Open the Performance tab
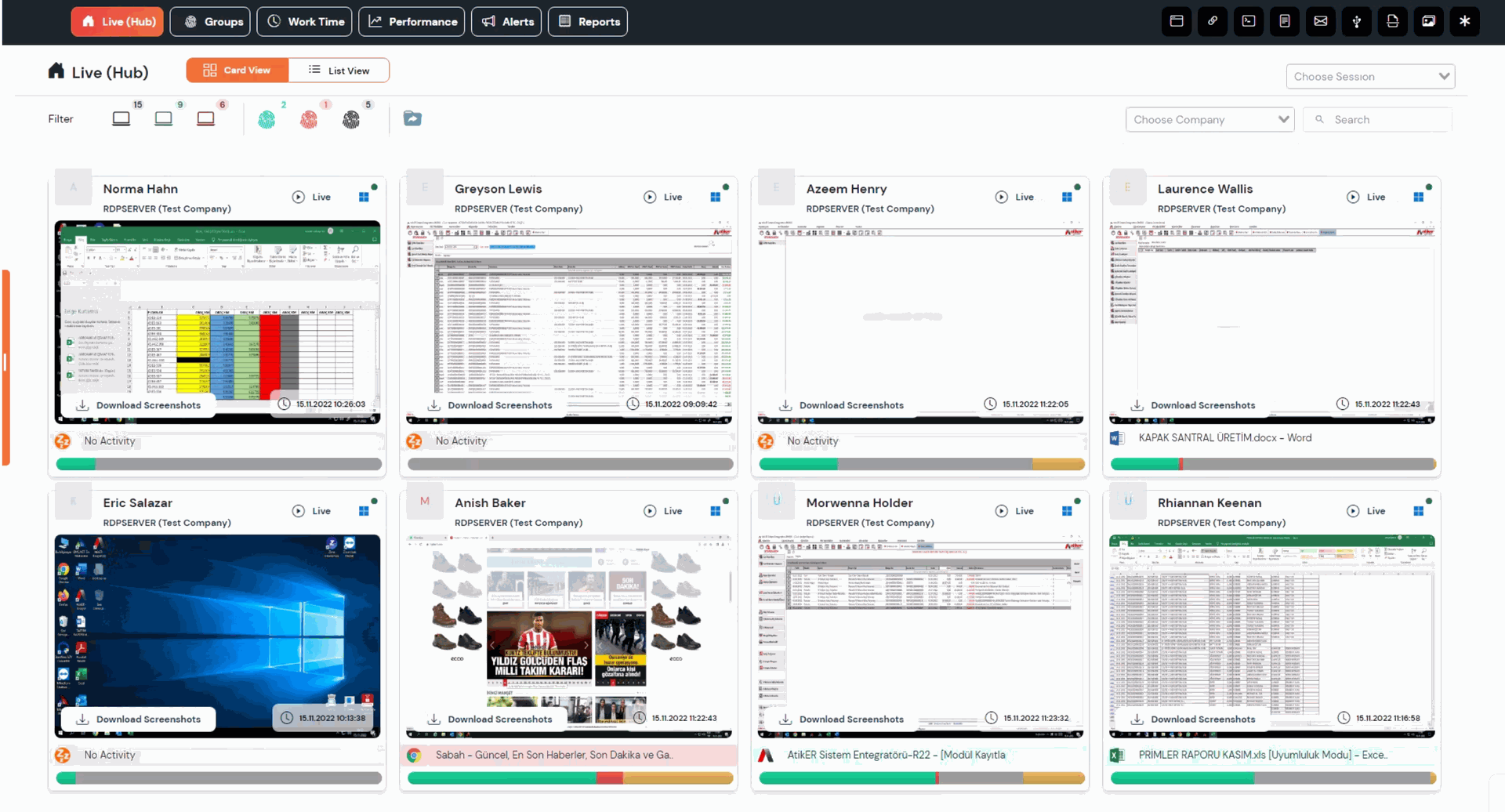Screen dimensions: 1505x812 click(x=412, y=22)
